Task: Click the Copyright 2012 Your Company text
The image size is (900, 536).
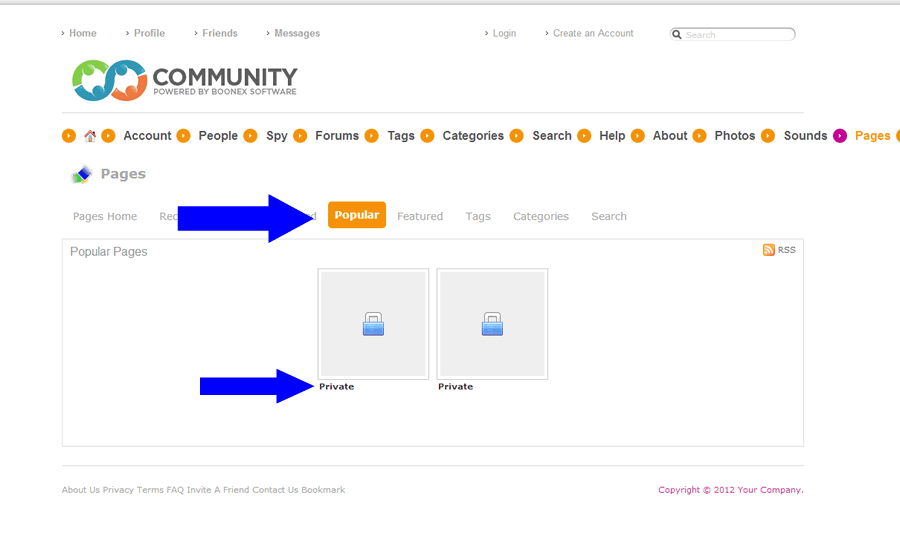Action: tap(731, 490)
